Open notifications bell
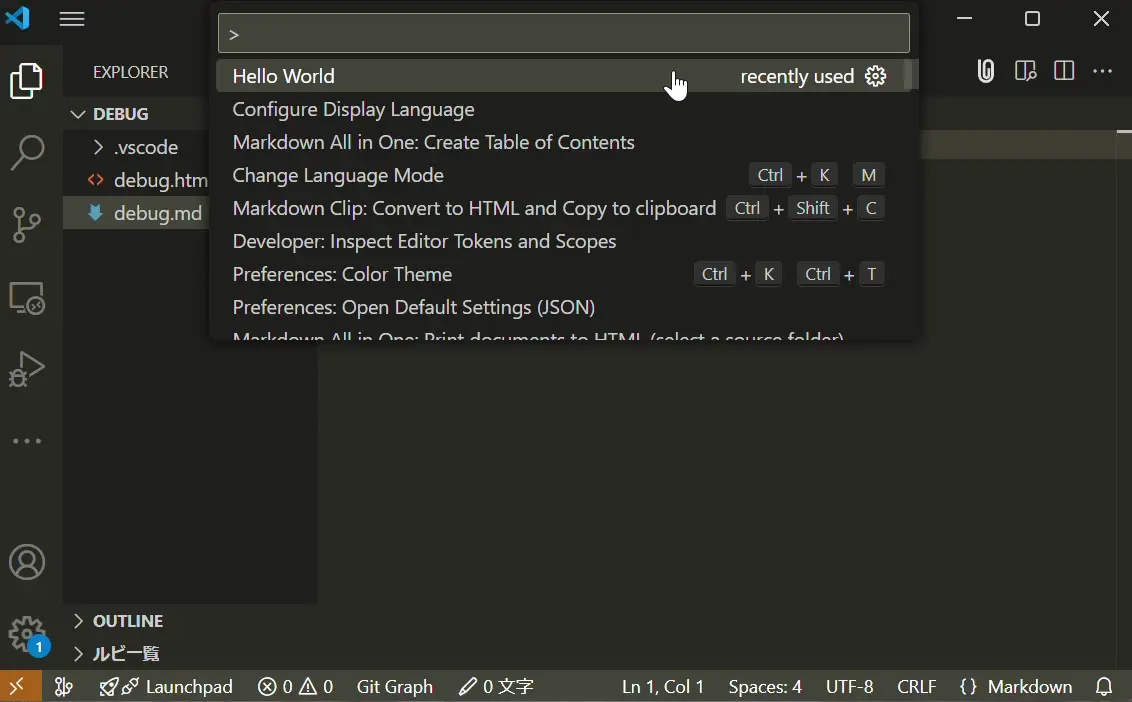 (x=1104, y=686)
